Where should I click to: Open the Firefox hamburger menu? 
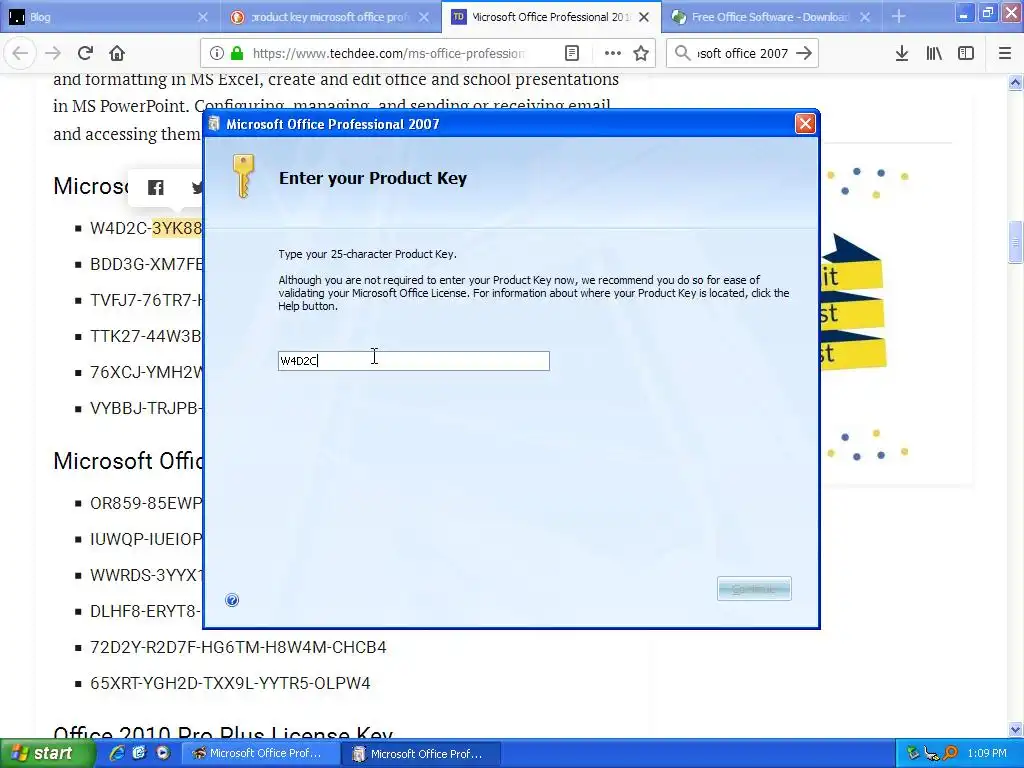(1005, 54)
